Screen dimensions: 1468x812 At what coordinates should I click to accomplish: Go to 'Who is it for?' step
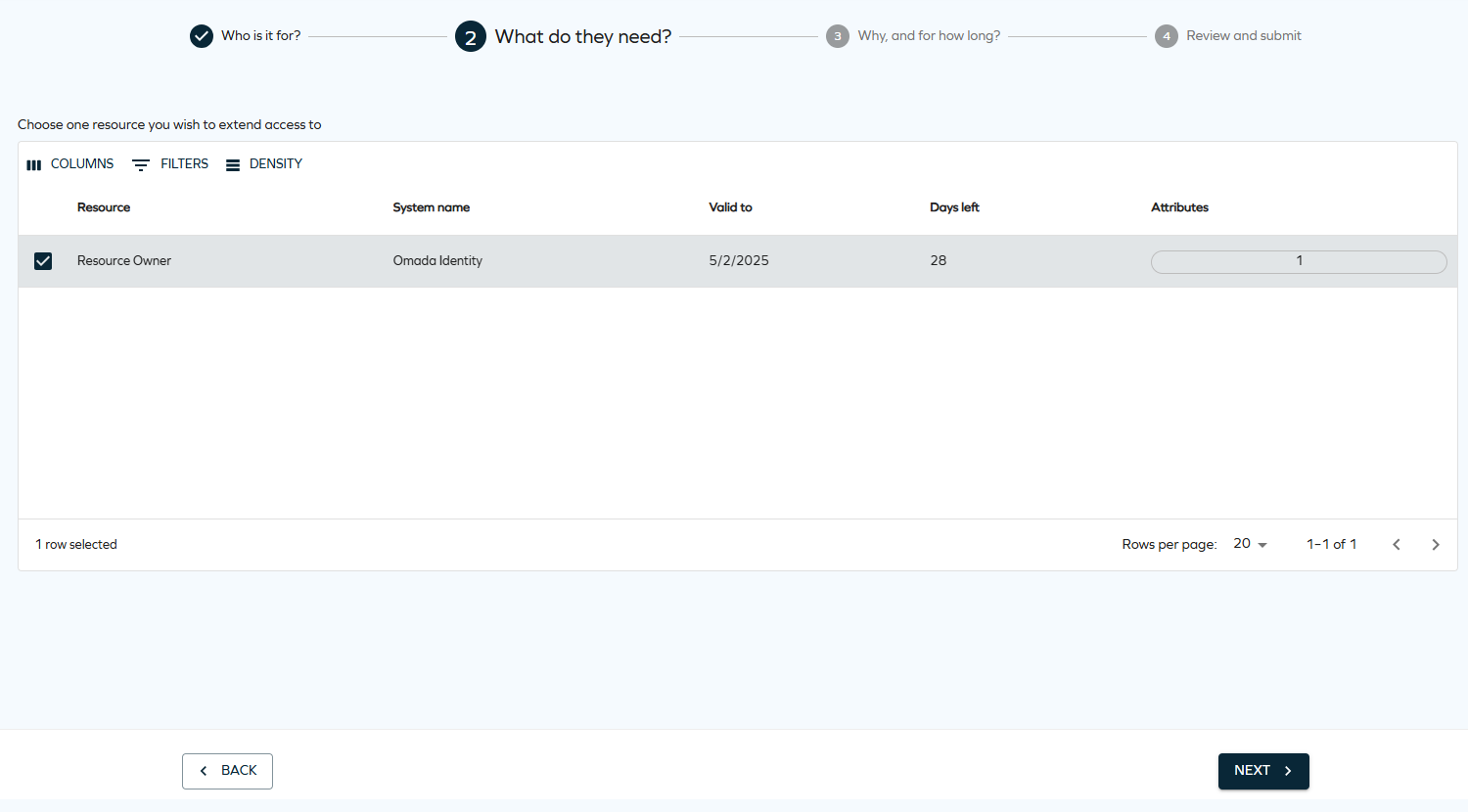[260, 35]
